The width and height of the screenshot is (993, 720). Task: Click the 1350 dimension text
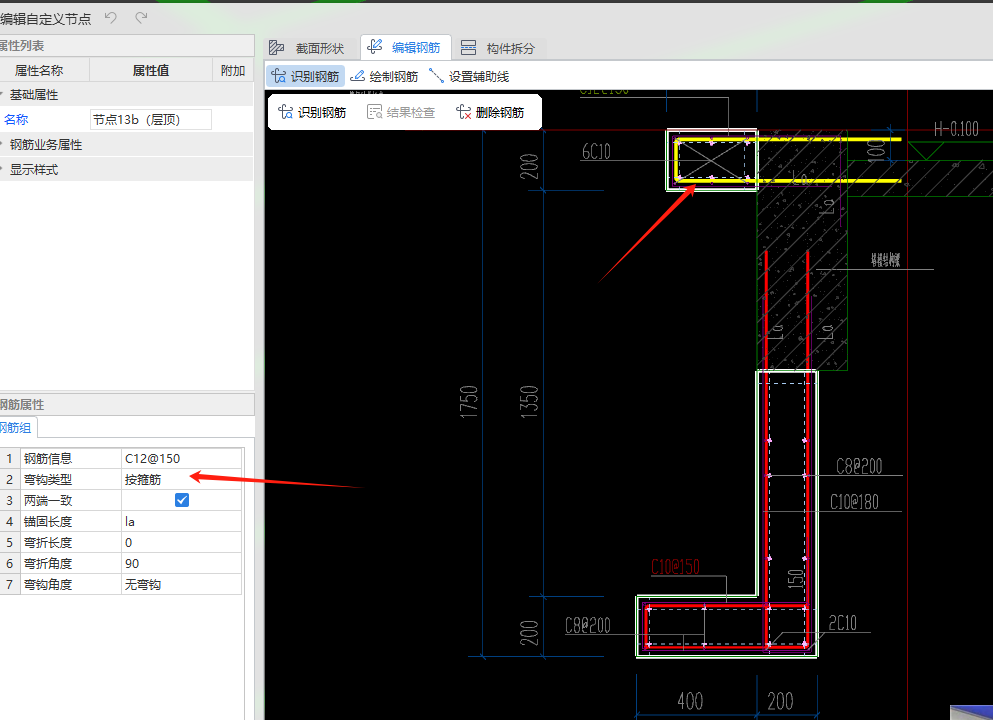coord(529,401)
